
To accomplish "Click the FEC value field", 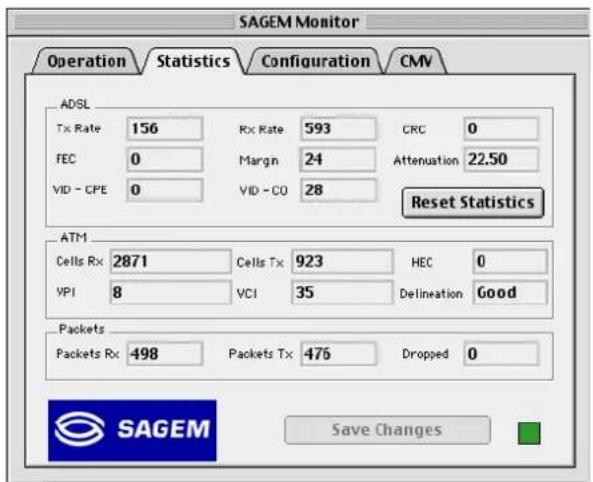I will click(x=165, y=159).
